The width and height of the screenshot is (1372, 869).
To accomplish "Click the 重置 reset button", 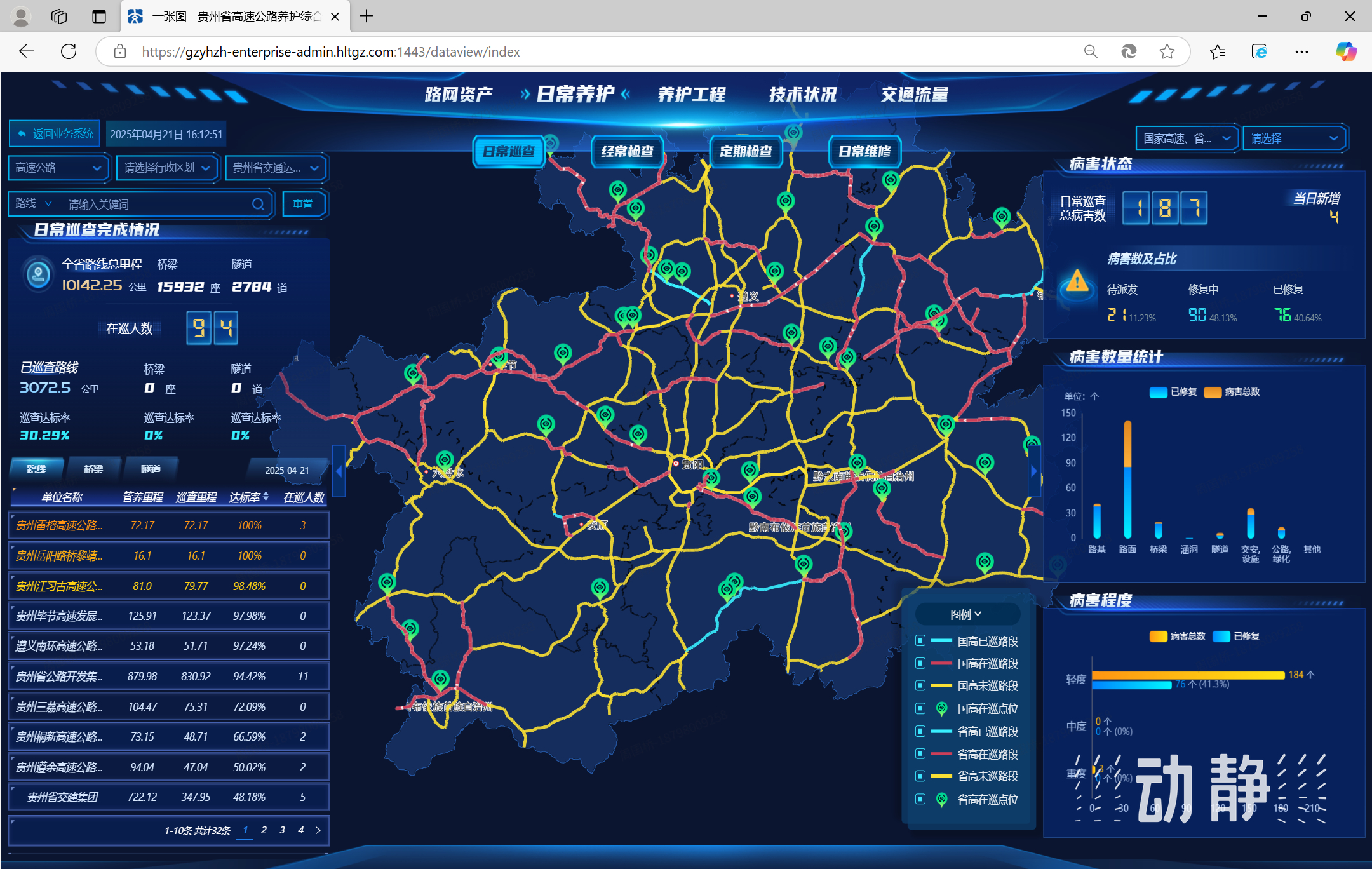I will coord(303,204).
